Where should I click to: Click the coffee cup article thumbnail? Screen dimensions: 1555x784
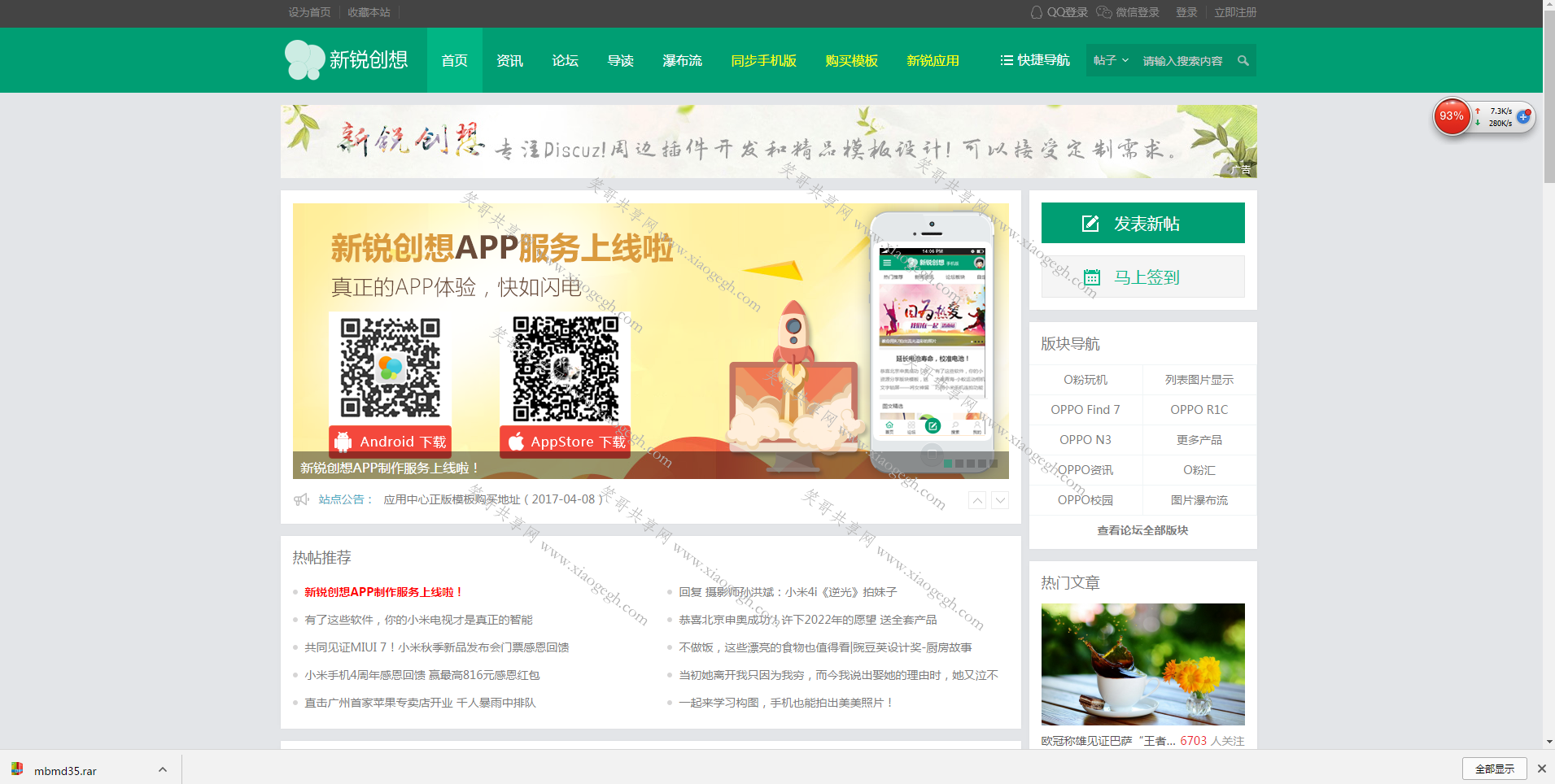tap(1142, 664)
